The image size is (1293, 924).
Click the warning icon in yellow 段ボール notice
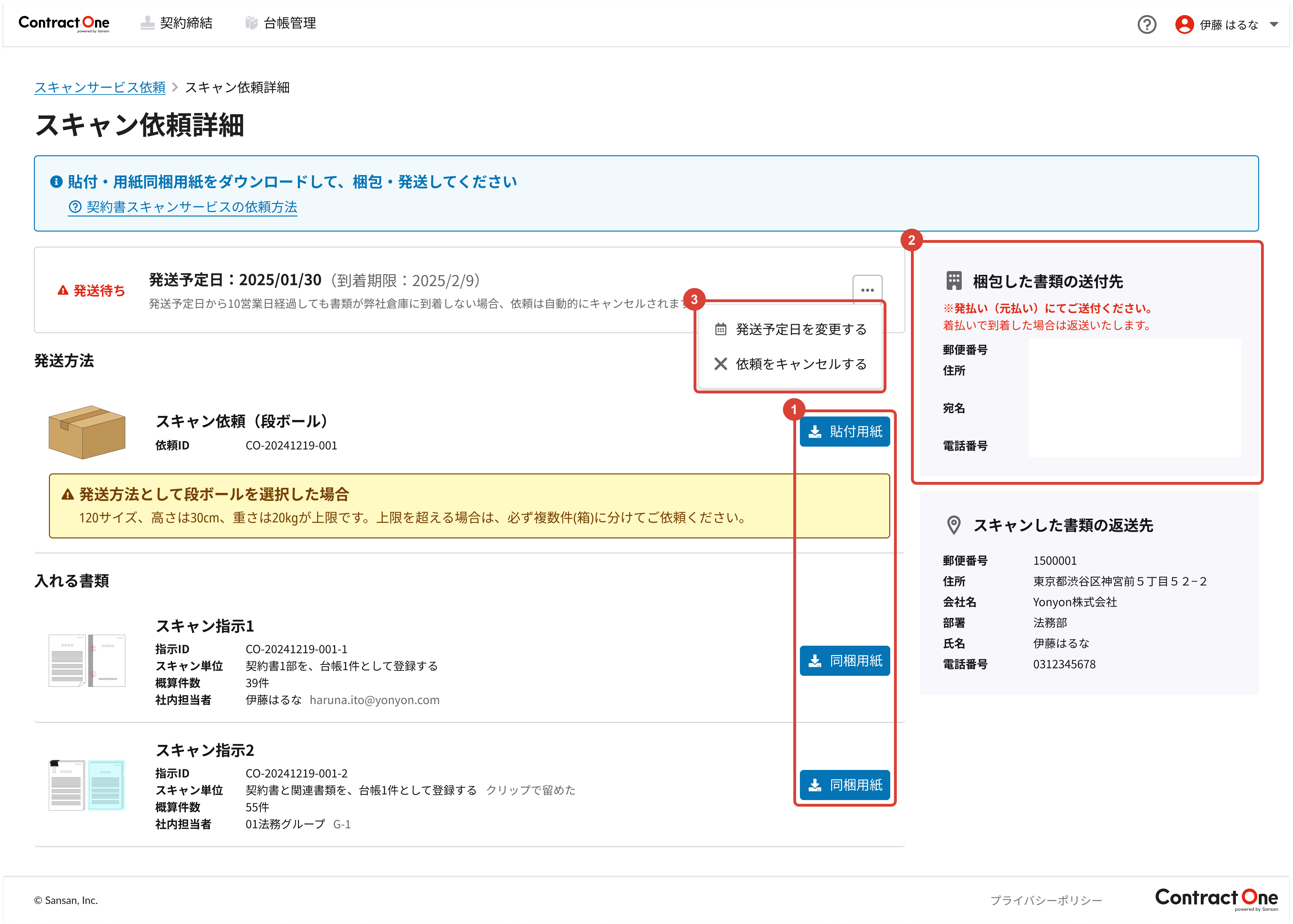click(67, 494)
